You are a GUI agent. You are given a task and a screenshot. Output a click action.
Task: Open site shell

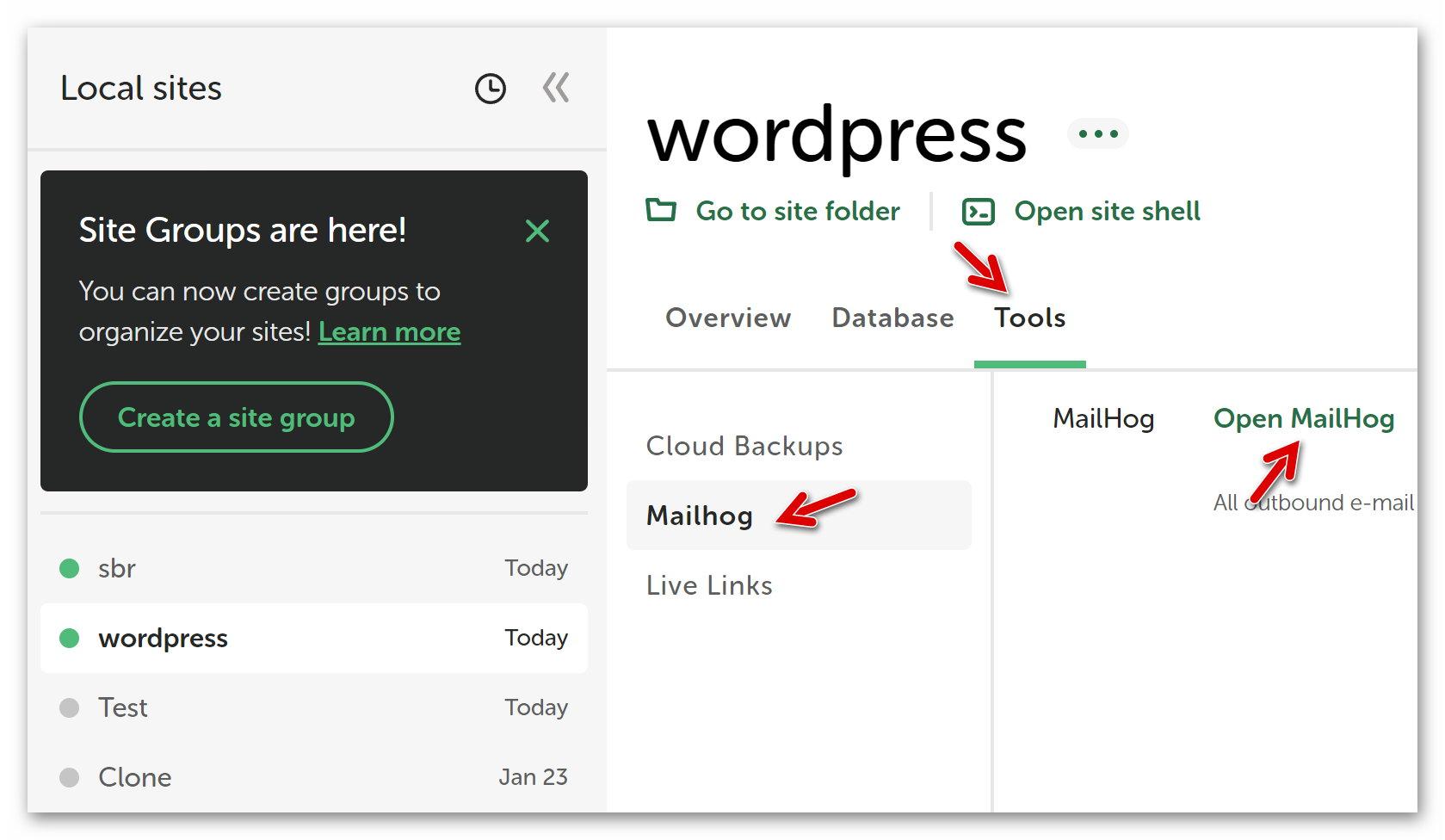1107,211
